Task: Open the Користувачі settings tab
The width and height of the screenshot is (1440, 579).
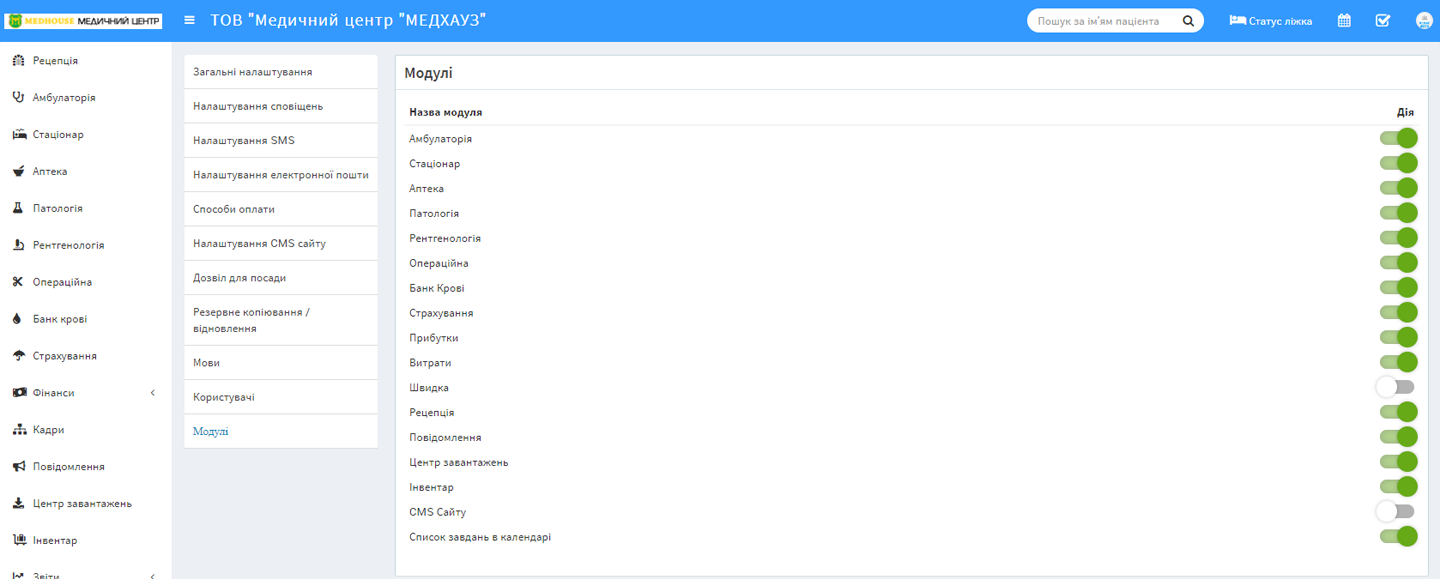Action: [x=281, y=397]
